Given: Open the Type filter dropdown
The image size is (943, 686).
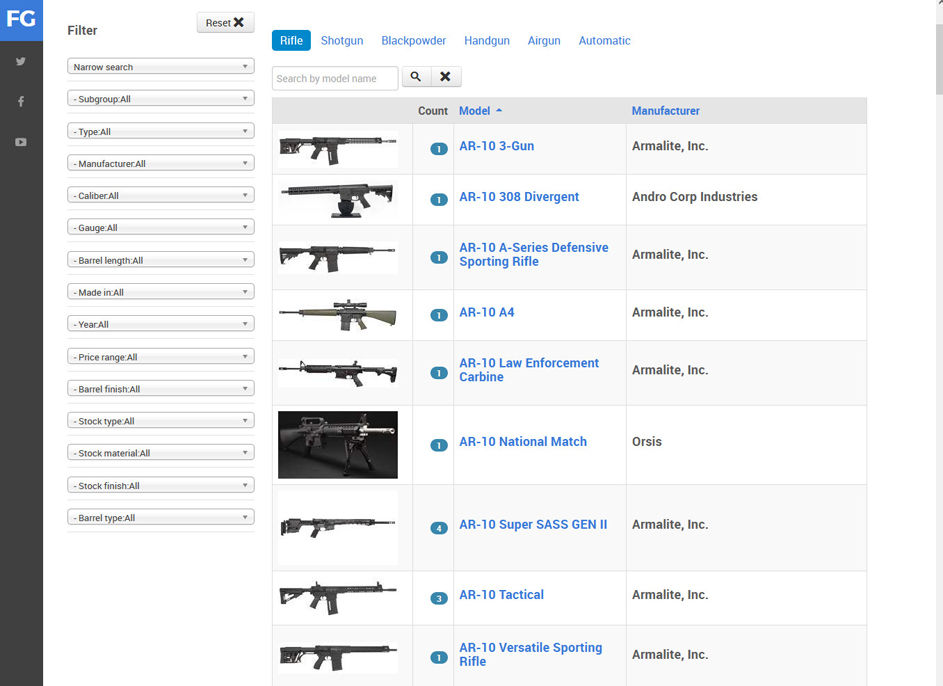Looking at the screenshot, I should [161, 131].
